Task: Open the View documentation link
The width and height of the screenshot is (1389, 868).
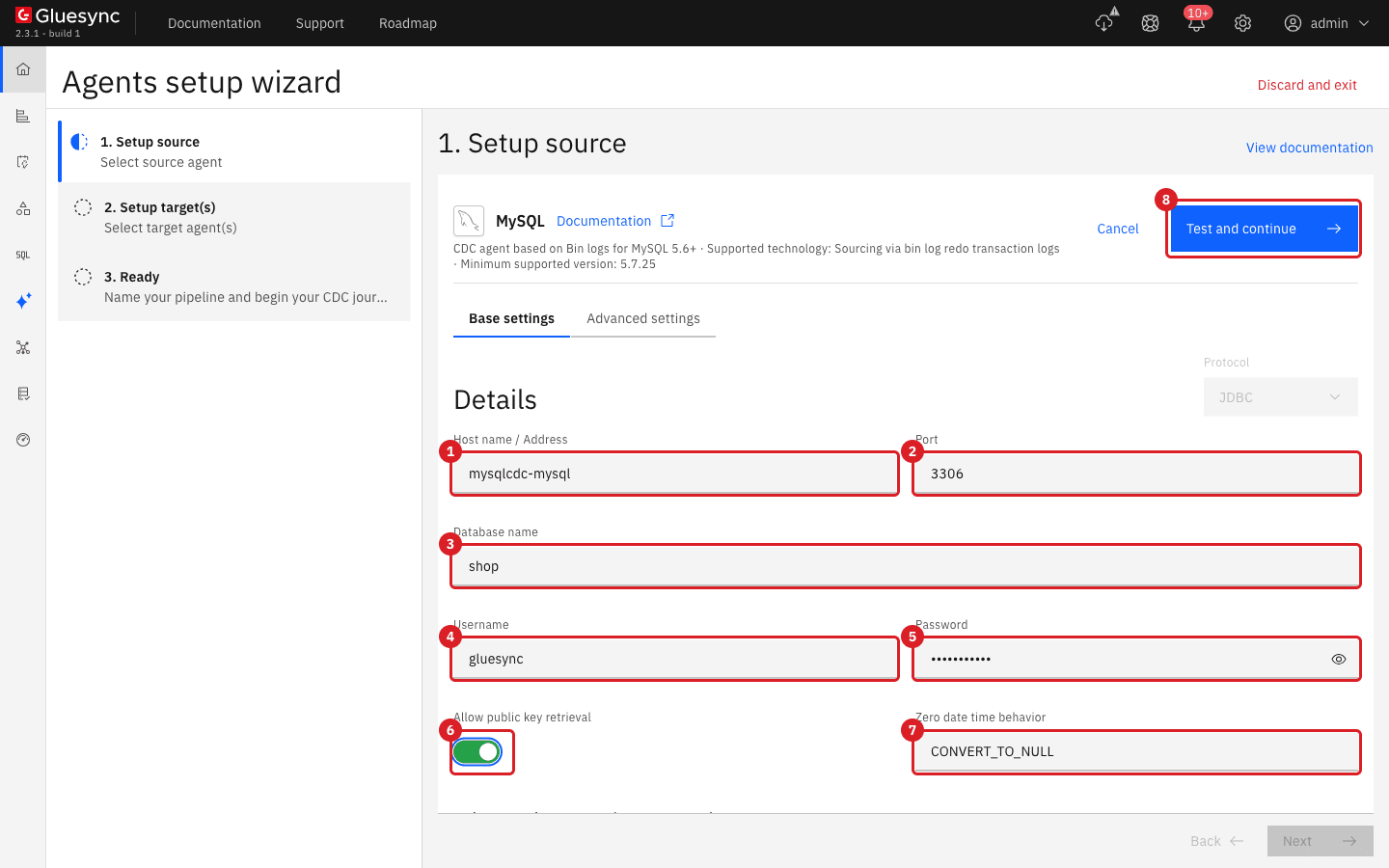Action: (x=1309, y=148)
